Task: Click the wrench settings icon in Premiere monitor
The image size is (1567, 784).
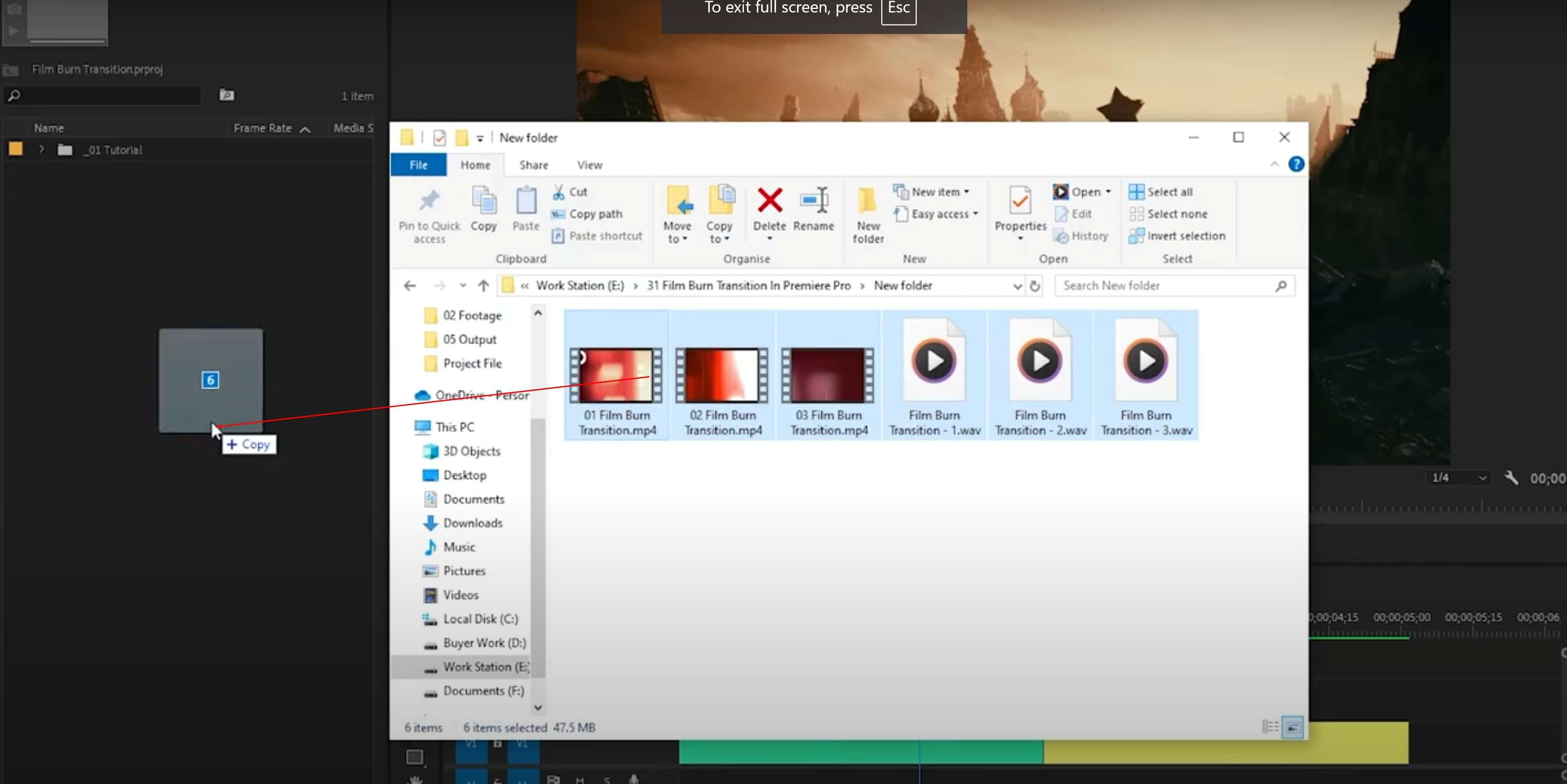Action: point(1511,478)
